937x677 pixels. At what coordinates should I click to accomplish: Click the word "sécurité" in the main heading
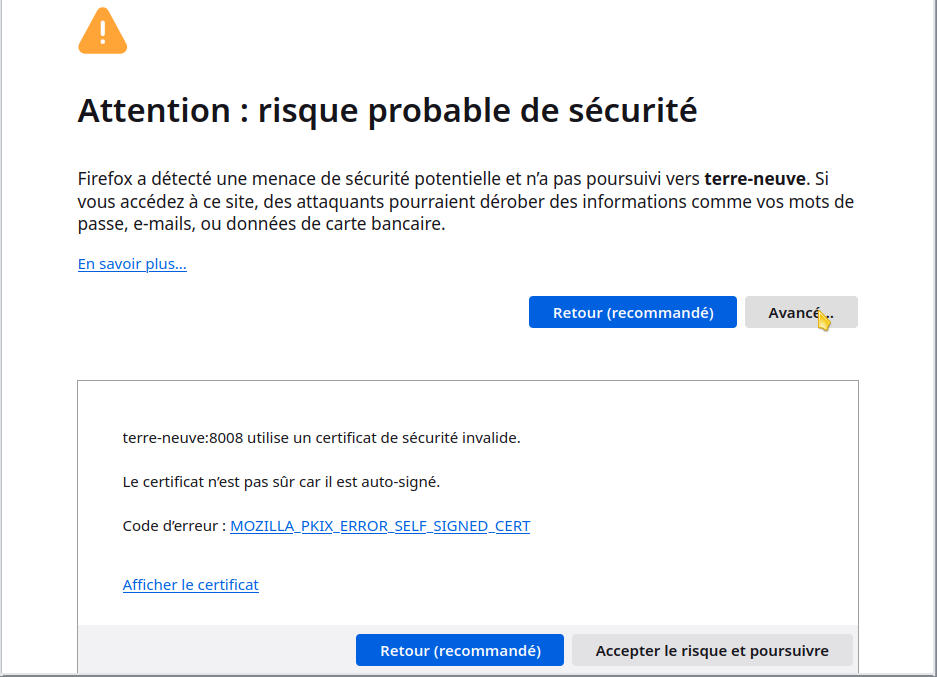click(x=632, y=111)
